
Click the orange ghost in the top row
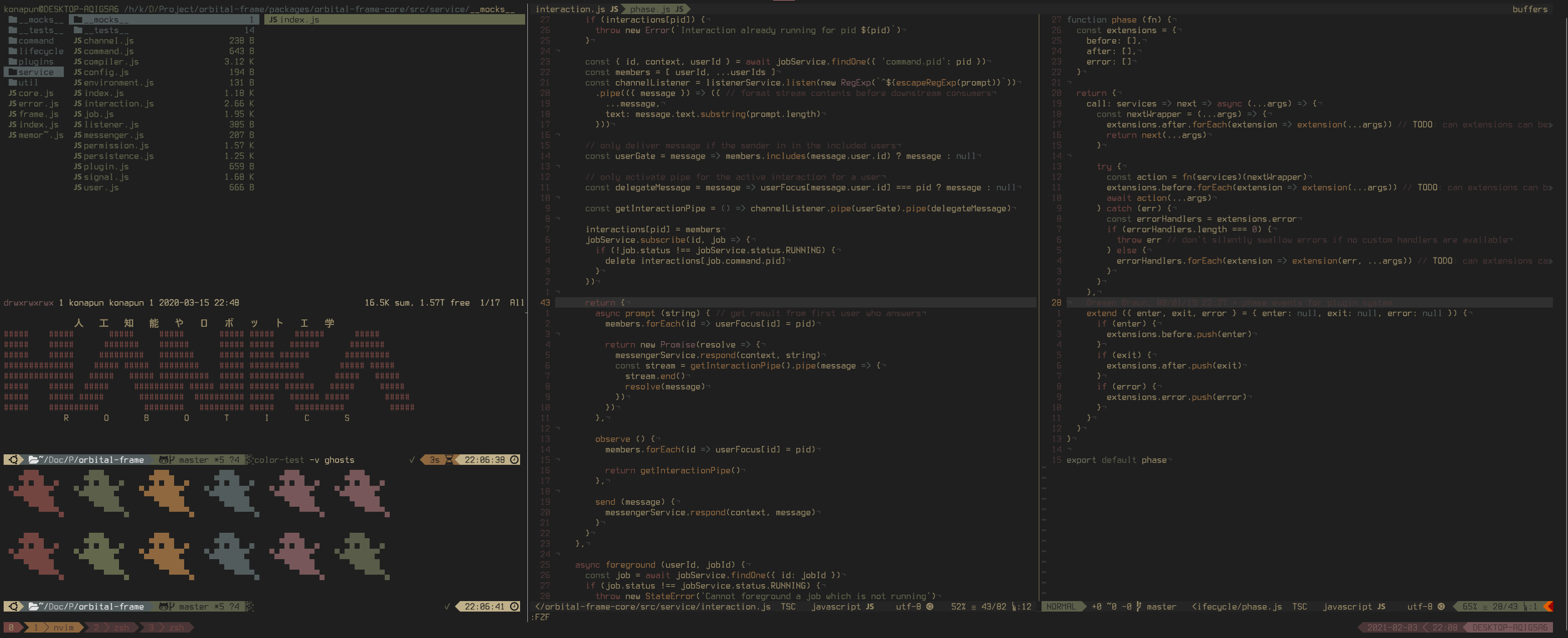tap(165, 493)
